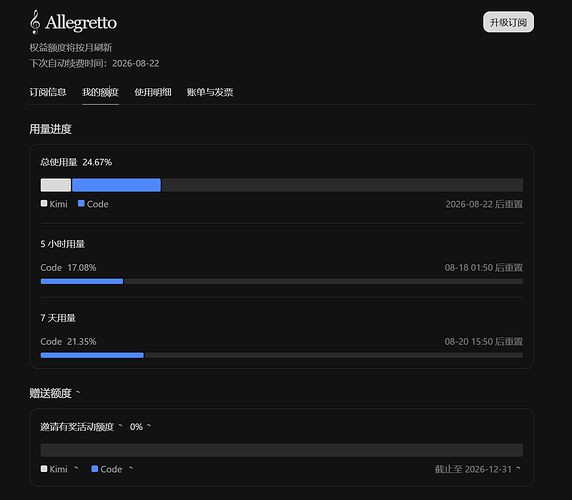
Task: Select the 我的额度 tab
Action: (100, 92)
